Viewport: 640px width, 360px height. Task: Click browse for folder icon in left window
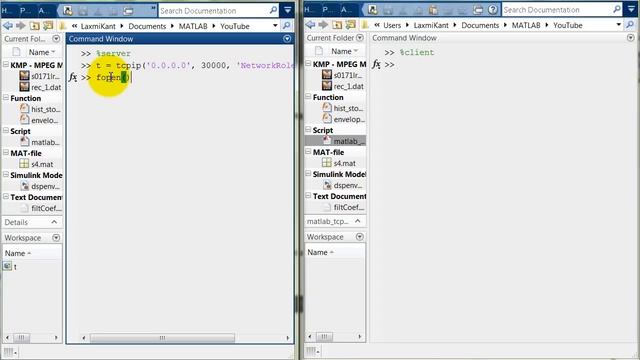click(48, 26)
